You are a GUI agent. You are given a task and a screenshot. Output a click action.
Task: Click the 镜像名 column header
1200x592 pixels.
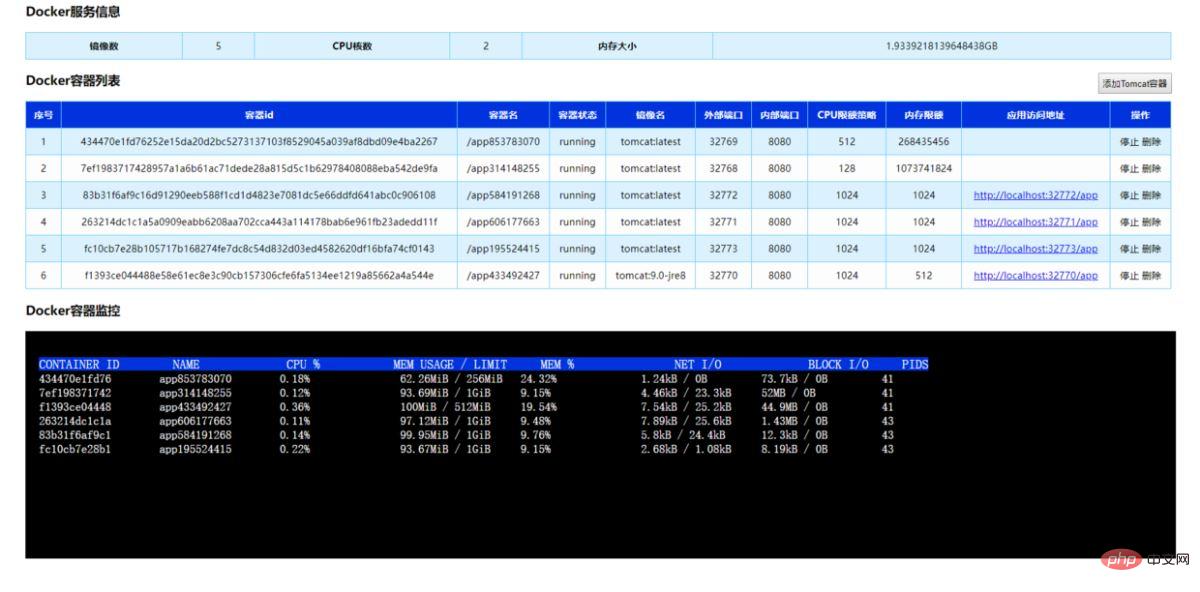click(x=651, y=115)
